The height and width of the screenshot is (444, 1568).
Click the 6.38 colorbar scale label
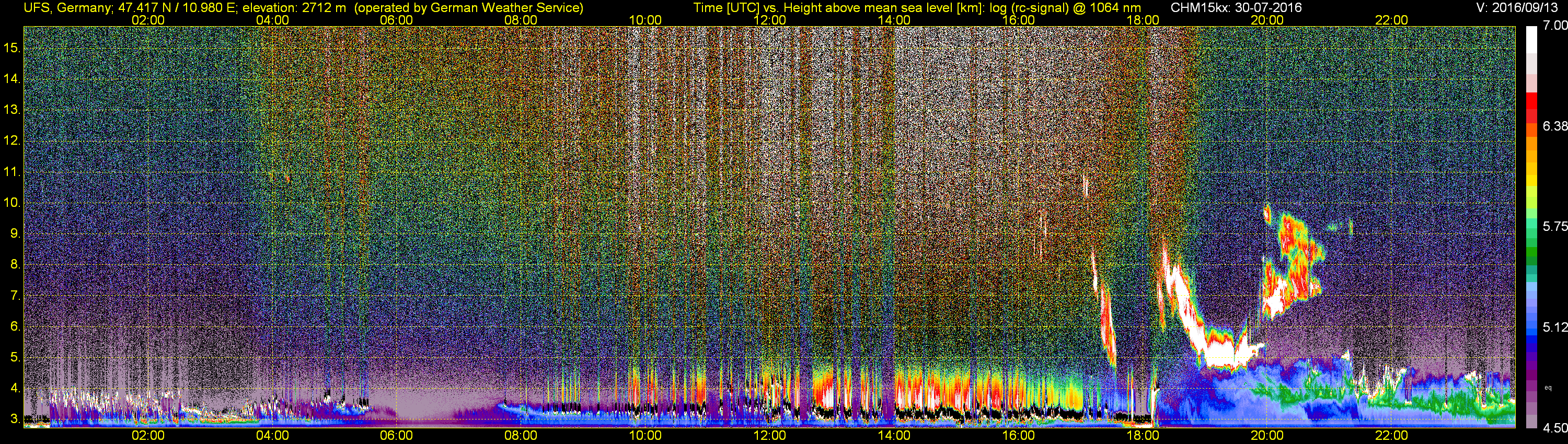coord(1554,126)
